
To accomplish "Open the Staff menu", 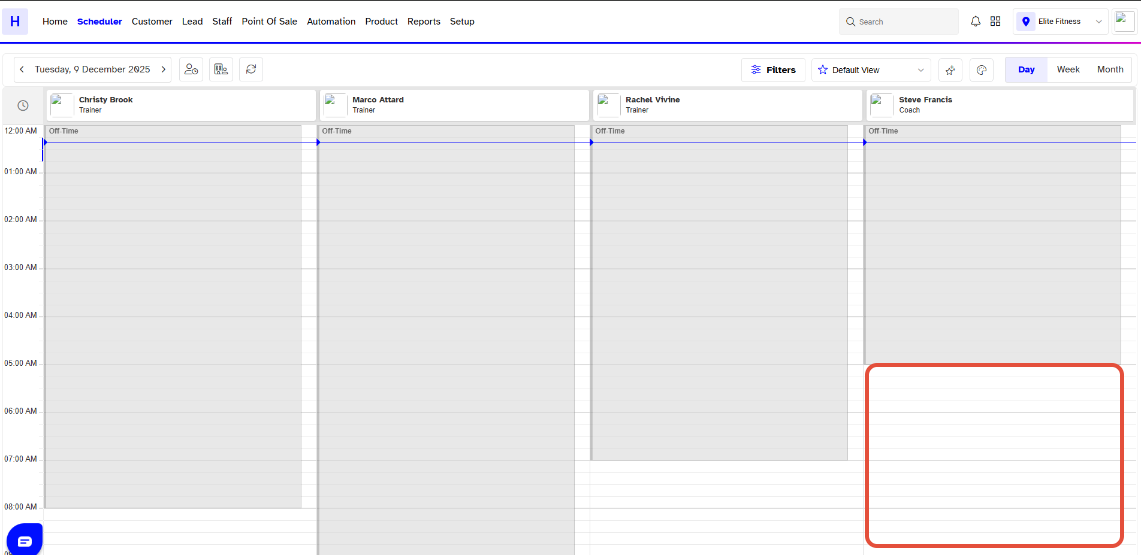I will (x=222, y=22).
